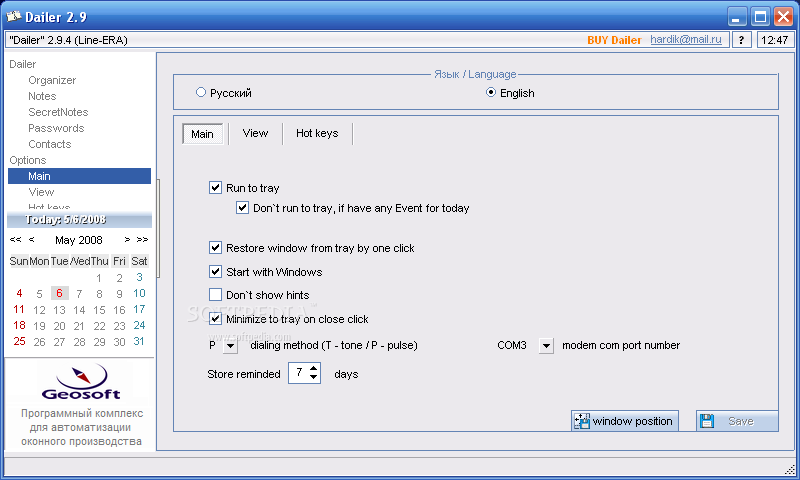Select May 22 in the calendar
This screenshot has width=800, height=480.
(x=99, y=326)
